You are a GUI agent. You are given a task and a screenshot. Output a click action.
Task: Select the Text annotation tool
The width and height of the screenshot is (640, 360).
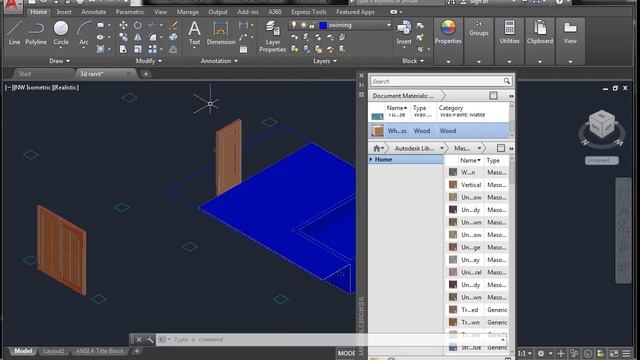pos(194,33)
